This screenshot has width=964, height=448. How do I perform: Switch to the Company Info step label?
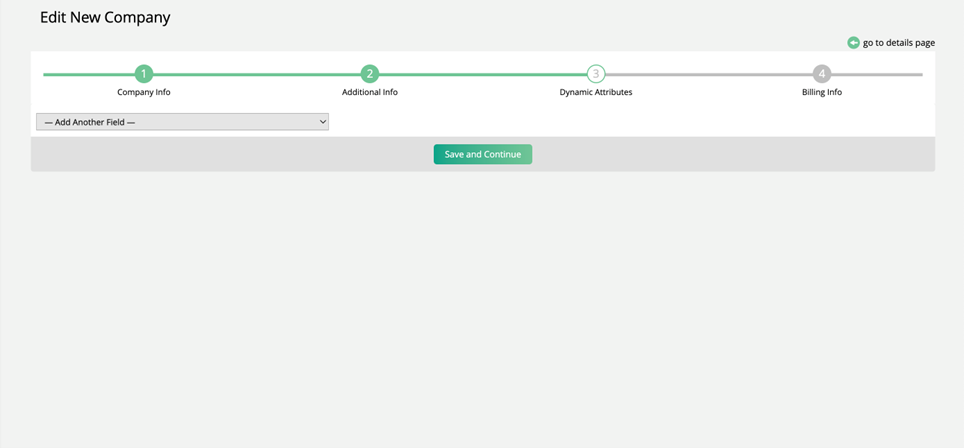pos(144,92)
